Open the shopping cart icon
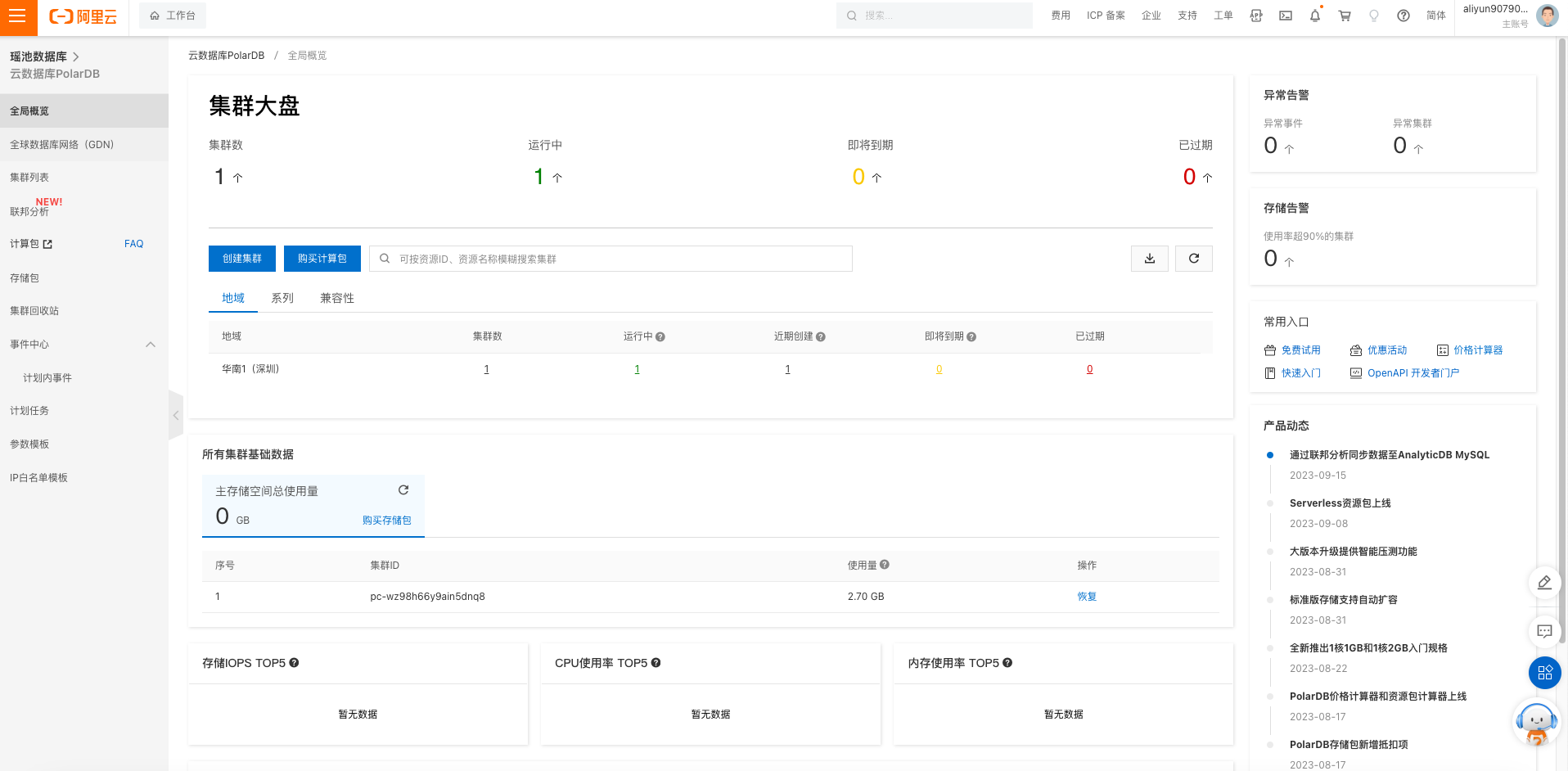The width and height of the screenshot is (1568, 771). (x=1345, y=16)
